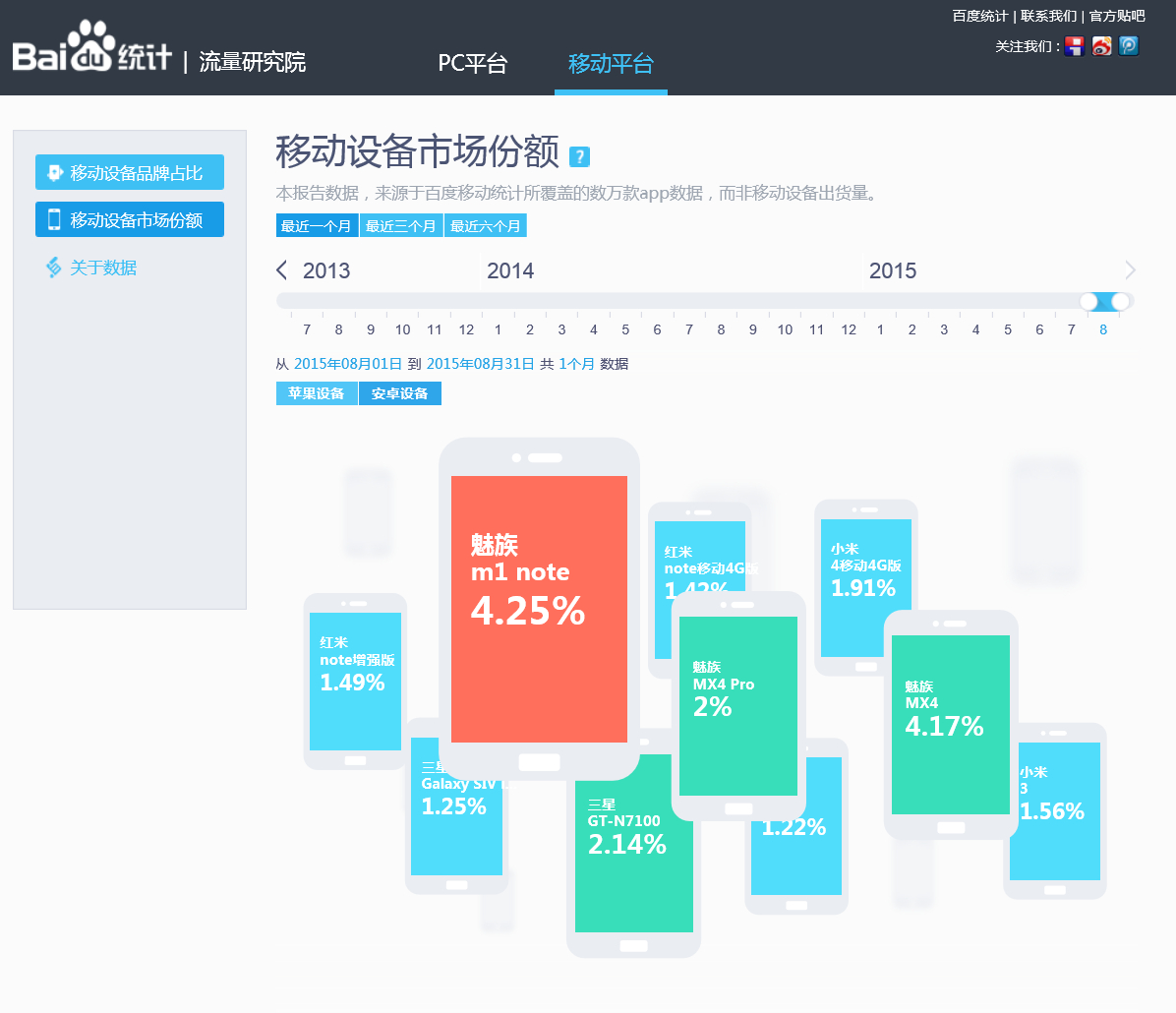Viewport: 1176px width, 1013px height.
Task: Switch to 移动平台 tab
Action: point(611,64)
